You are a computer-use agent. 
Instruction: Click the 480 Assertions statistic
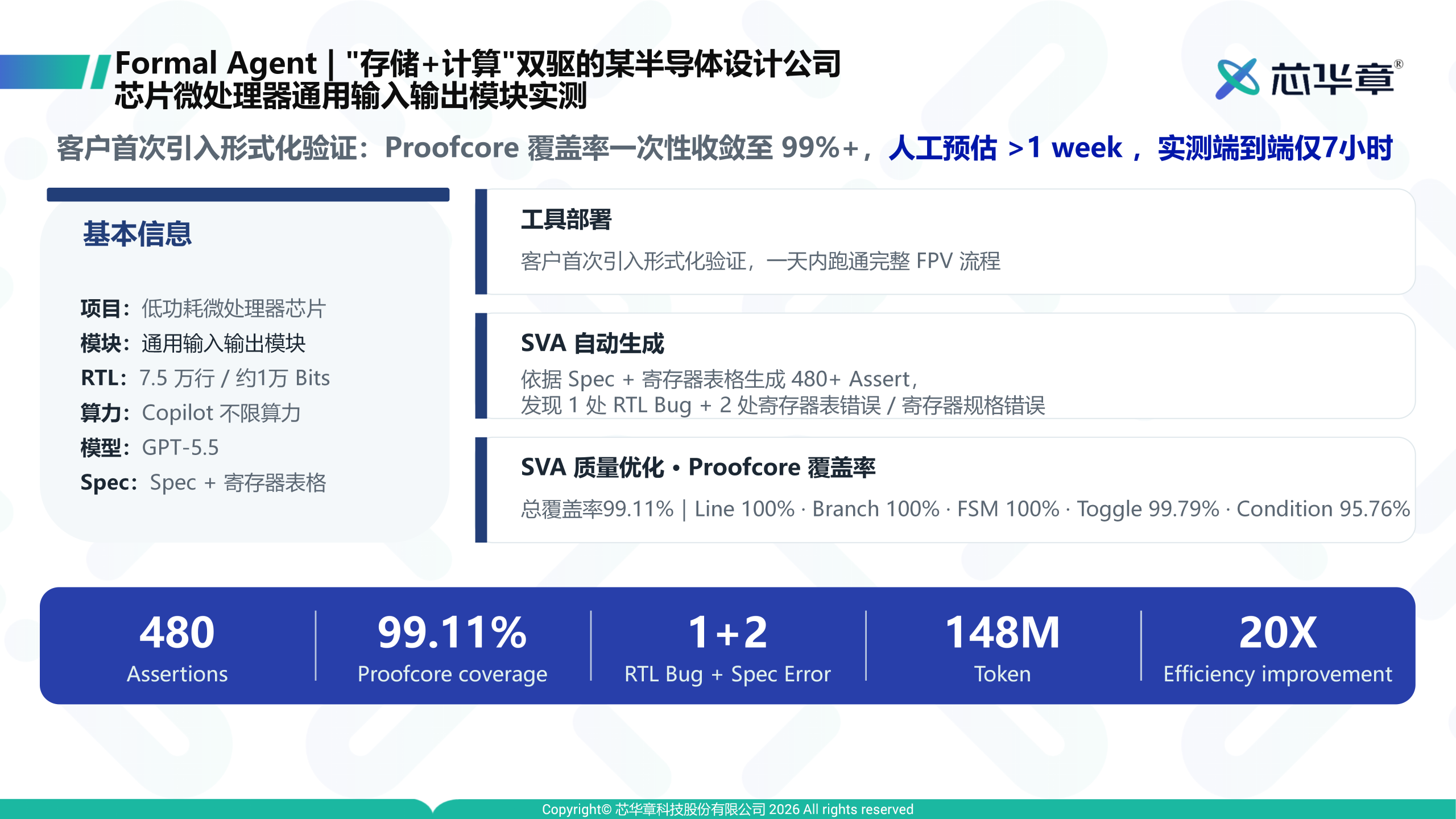(177, 647)
